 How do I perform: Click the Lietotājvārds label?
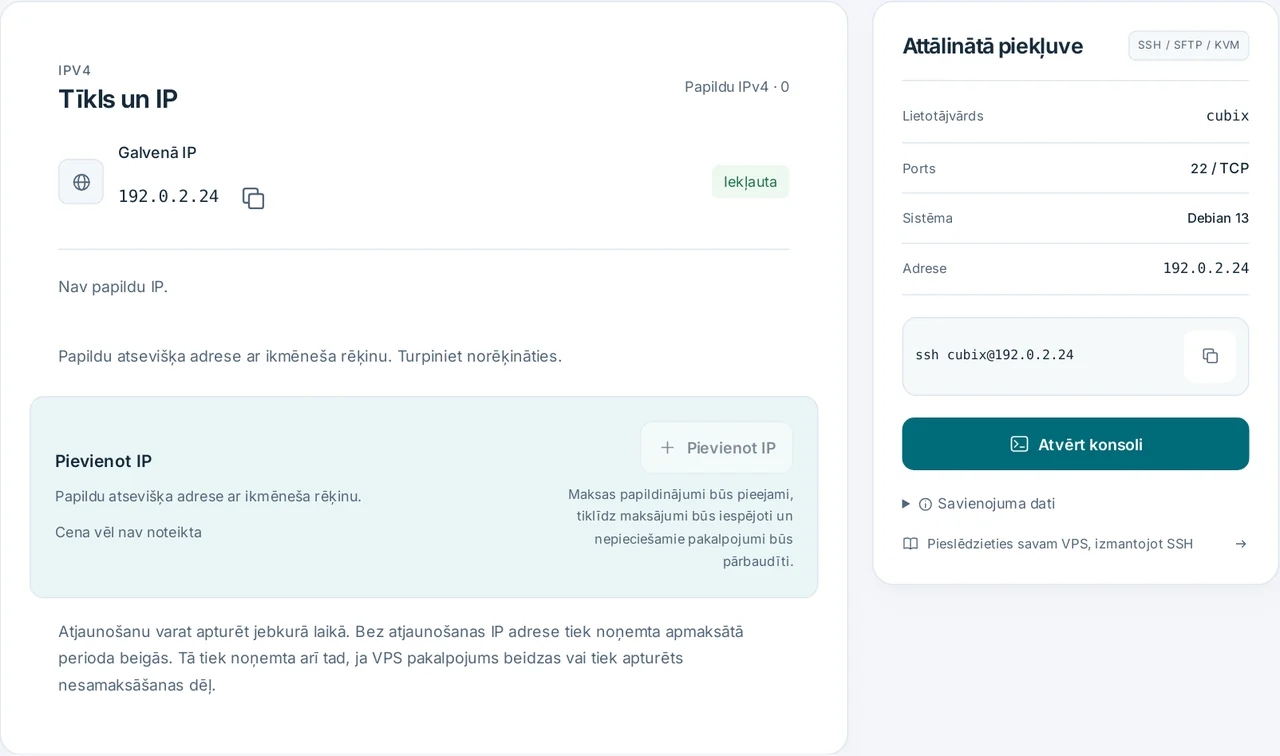[943, 116]
